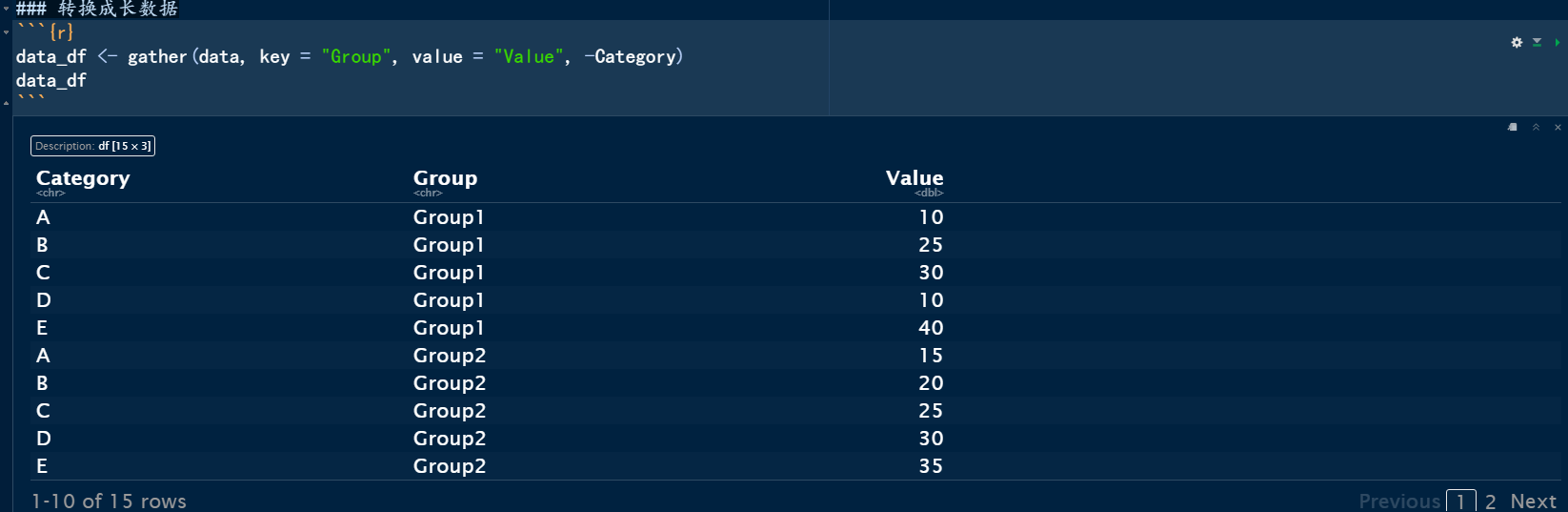Run current chunk green play button
Viewport: 1568px width, 512px height.
pyautogui.click(x=1557, y=42)
